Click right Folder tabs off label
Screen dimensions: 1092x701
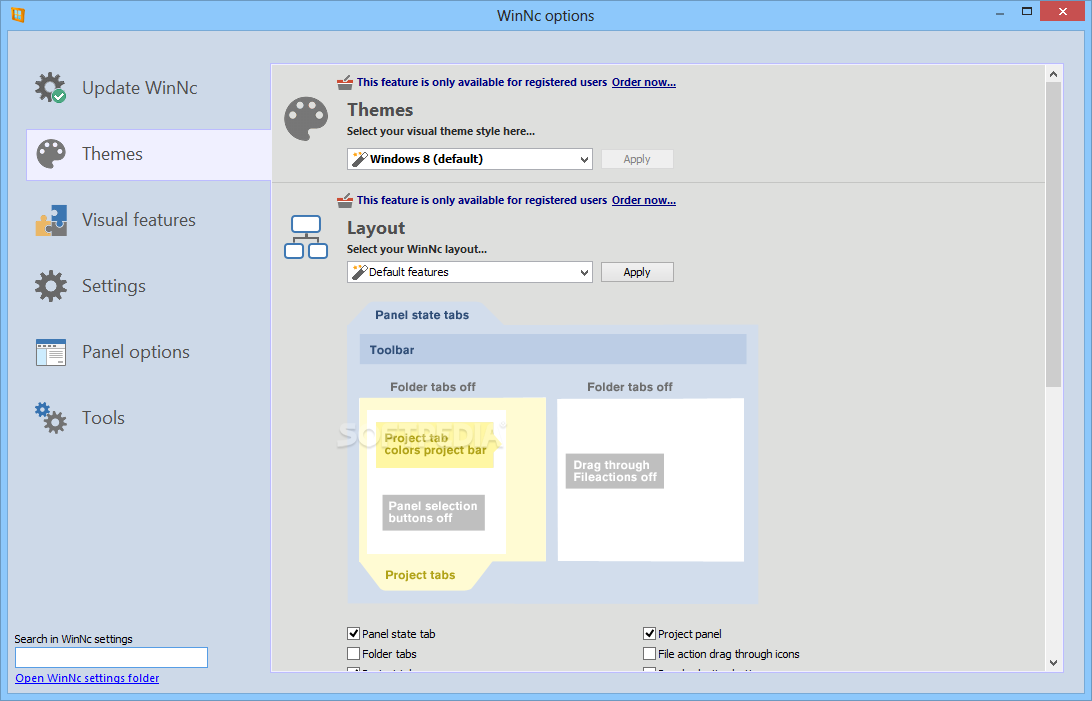click(x=630, y=387)
